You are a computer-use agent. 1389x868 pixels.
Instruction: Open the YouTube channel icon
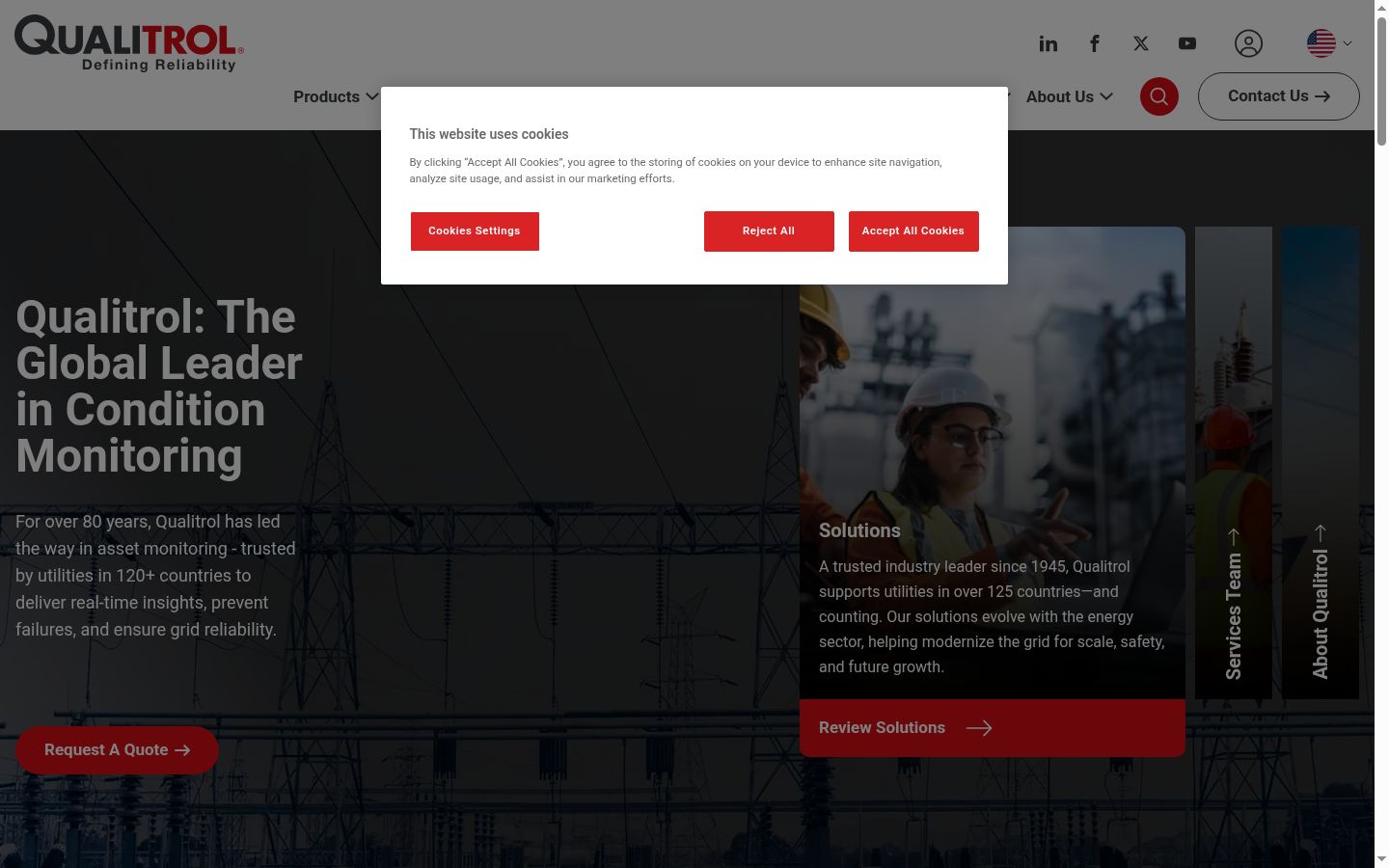(1187, 43)
